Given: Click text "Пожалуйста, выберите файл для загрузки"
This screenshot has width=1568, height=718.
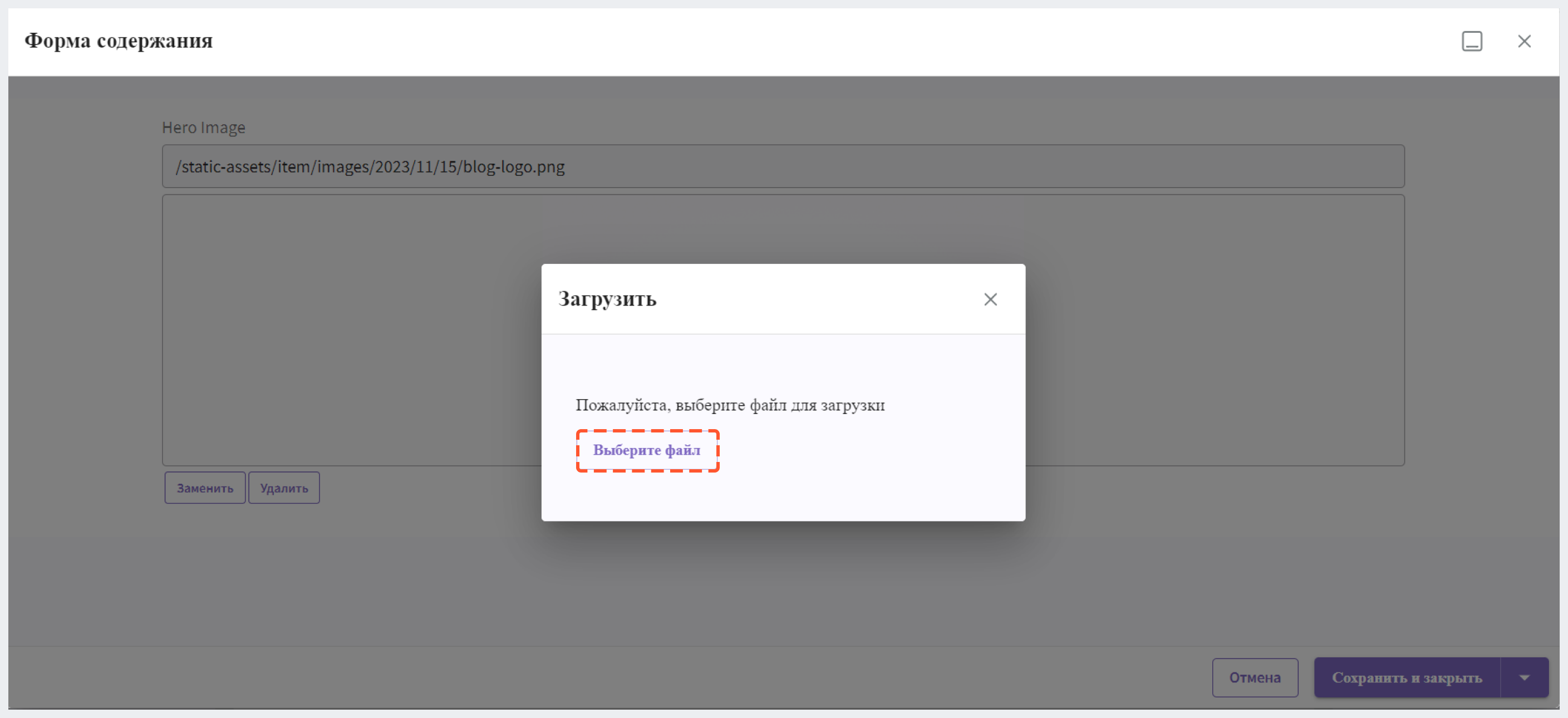Looking at the screenshot, I should [x=730, y=405].
